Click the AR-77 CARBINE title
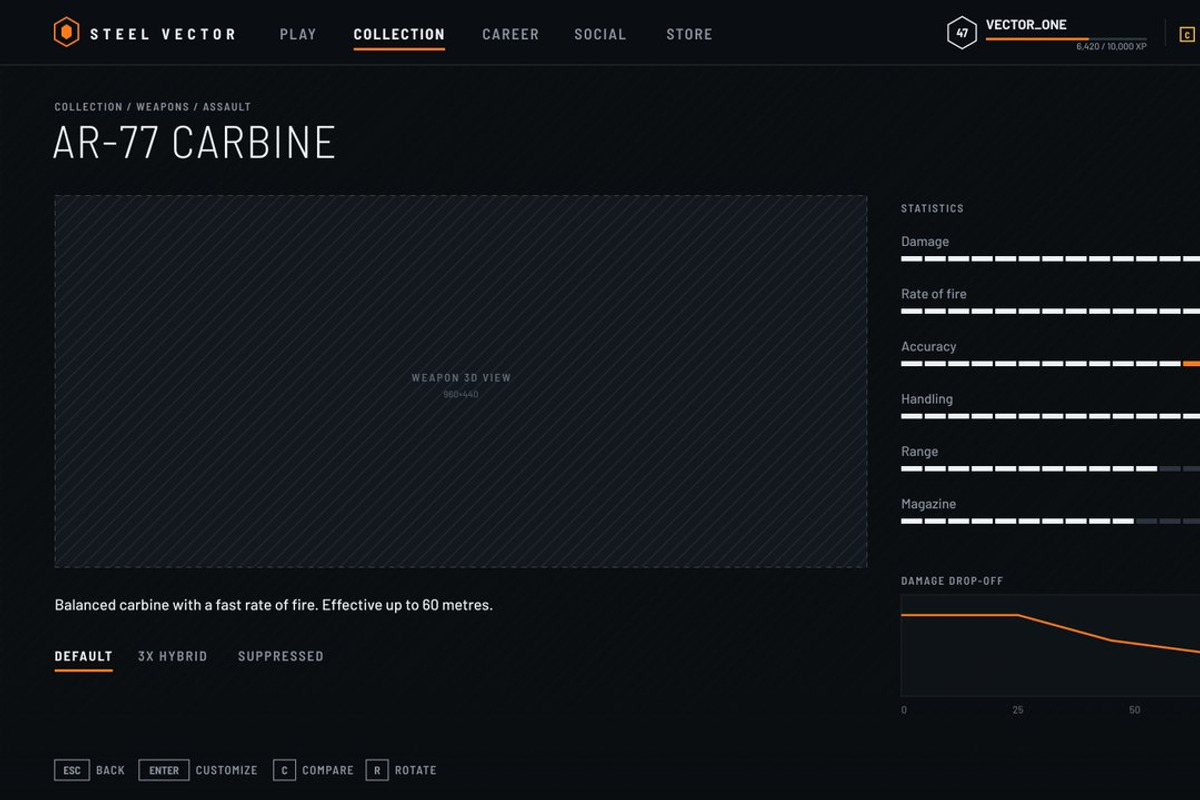 (195, 143)
